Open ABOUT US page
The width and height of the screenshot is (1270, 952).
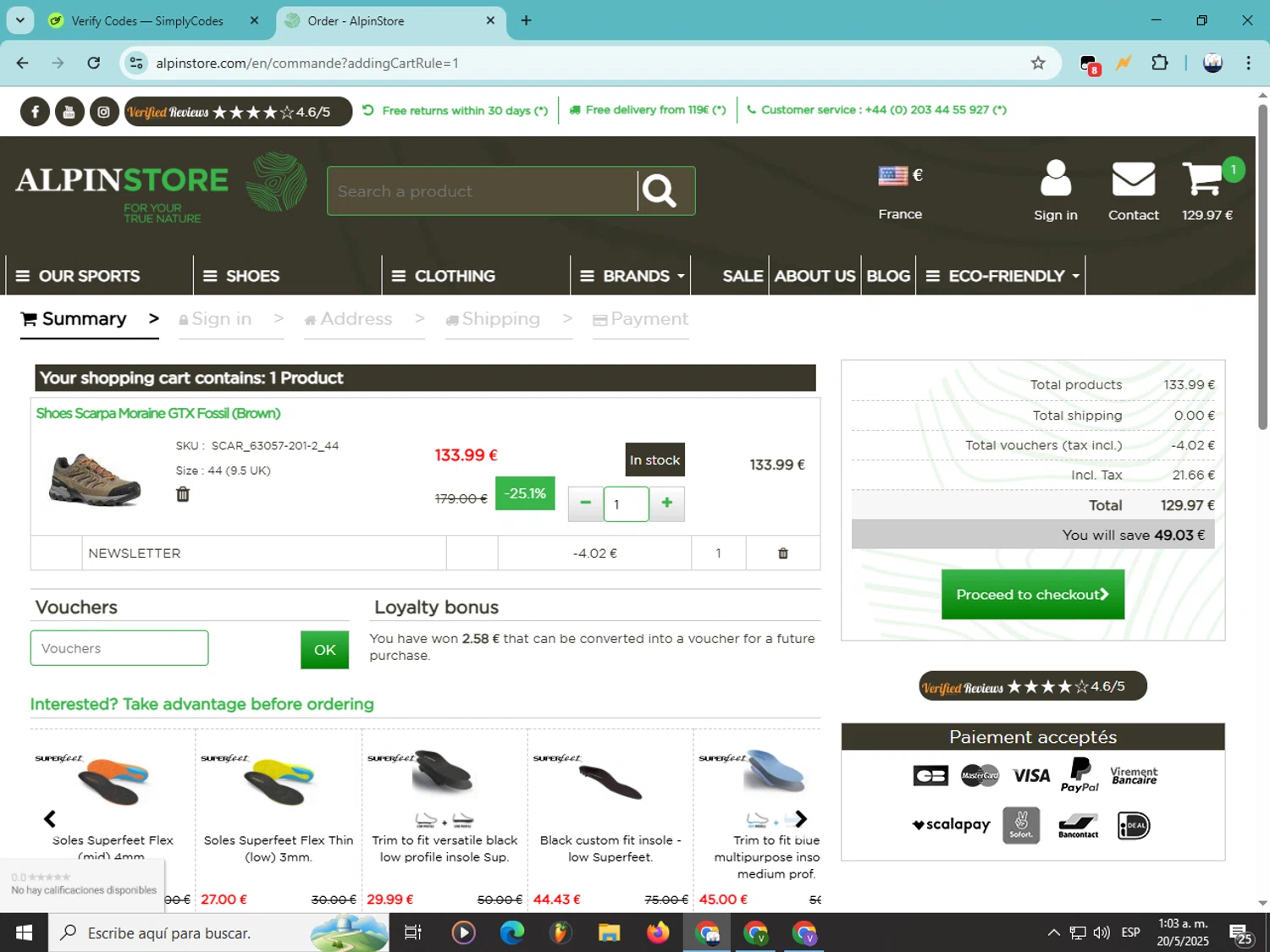tap(814, 276)
